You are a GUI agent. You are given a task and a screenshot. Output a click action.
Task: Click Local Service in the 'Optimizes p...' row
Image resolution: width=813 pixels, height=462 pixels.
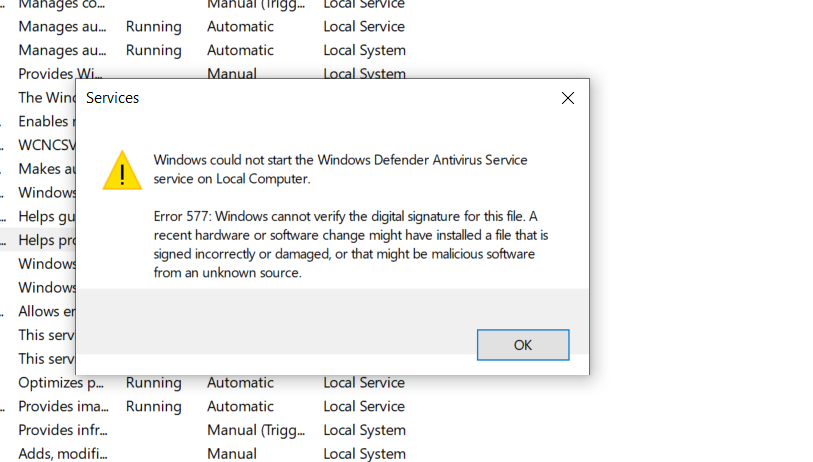[x=364, y=383]
